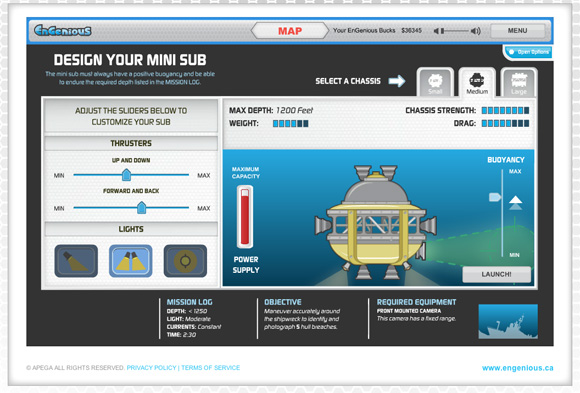This screenshot has width=580, height=393.
Task: Click the right arrow beside Select a Chassis
Action: (397, 81)
